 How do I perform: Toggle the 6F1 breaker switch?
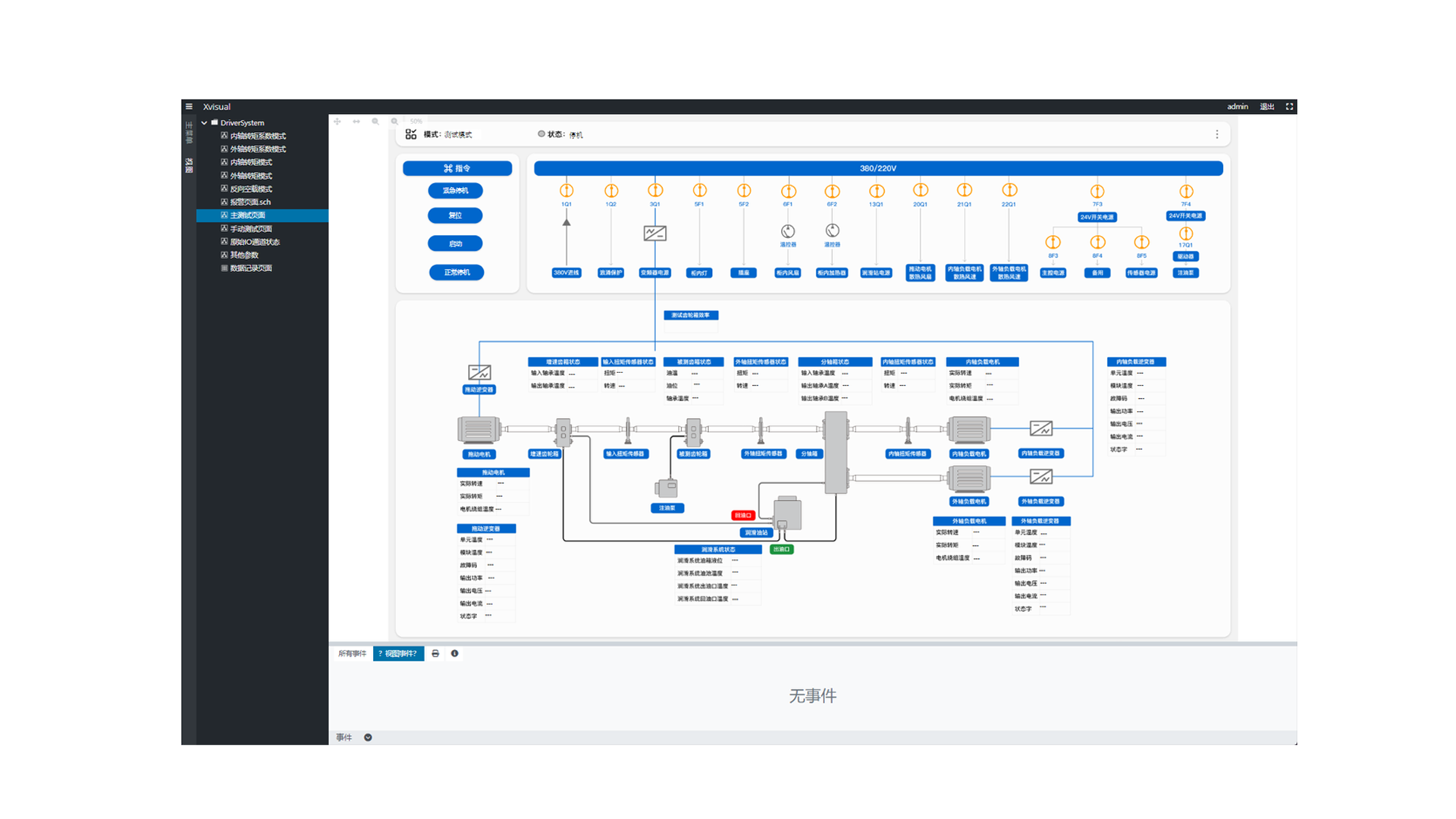click(x=789, y=191)
